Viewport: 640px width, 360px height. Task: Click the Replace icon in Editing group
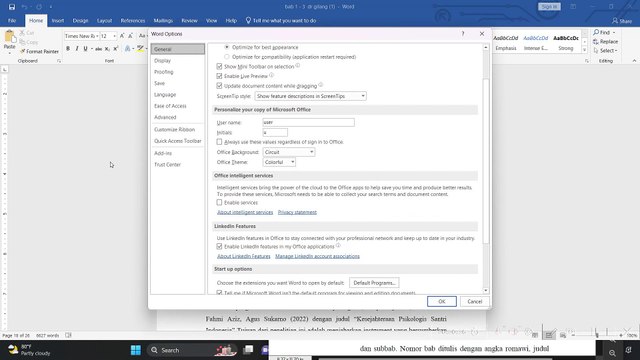pyautogui.click(x=596, y=42)
